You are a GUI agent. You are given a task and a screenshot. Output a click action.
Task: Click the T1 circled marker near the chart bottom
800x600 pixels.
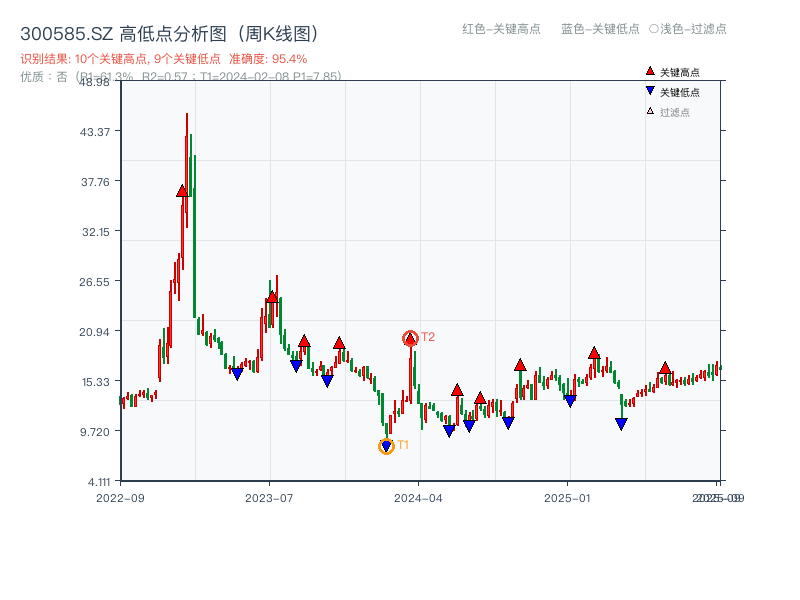386,444
